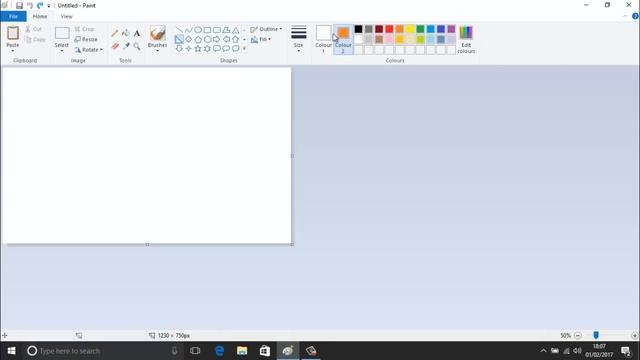Click the taskbar search box
640x360 pixels.
pyautogui.click(x=102, y=351)
